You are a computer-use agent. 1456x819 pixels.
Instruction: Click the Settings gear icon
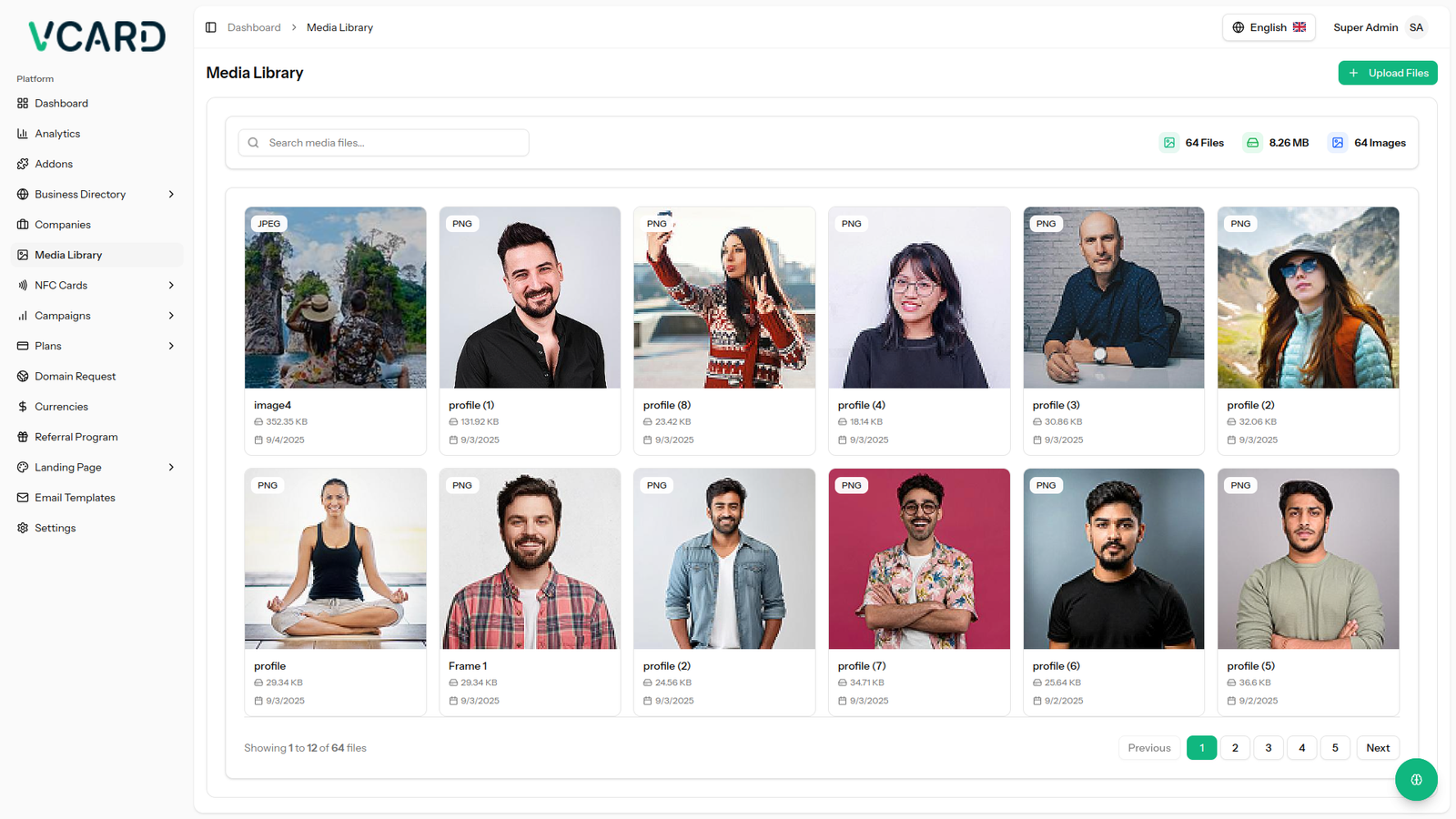pyautogui.click(x=23, y=528)
